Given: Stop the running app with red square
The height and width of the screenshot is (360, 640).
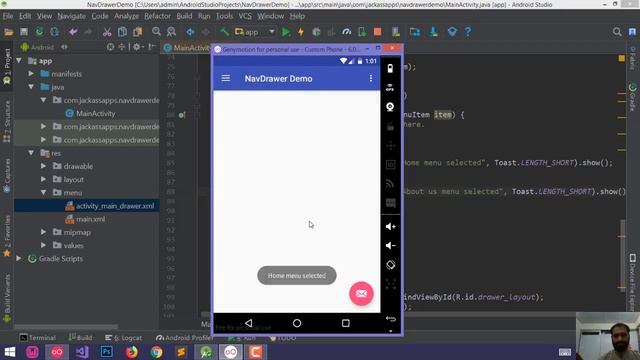Looking at the screenshot, I should tap(378, 32).
